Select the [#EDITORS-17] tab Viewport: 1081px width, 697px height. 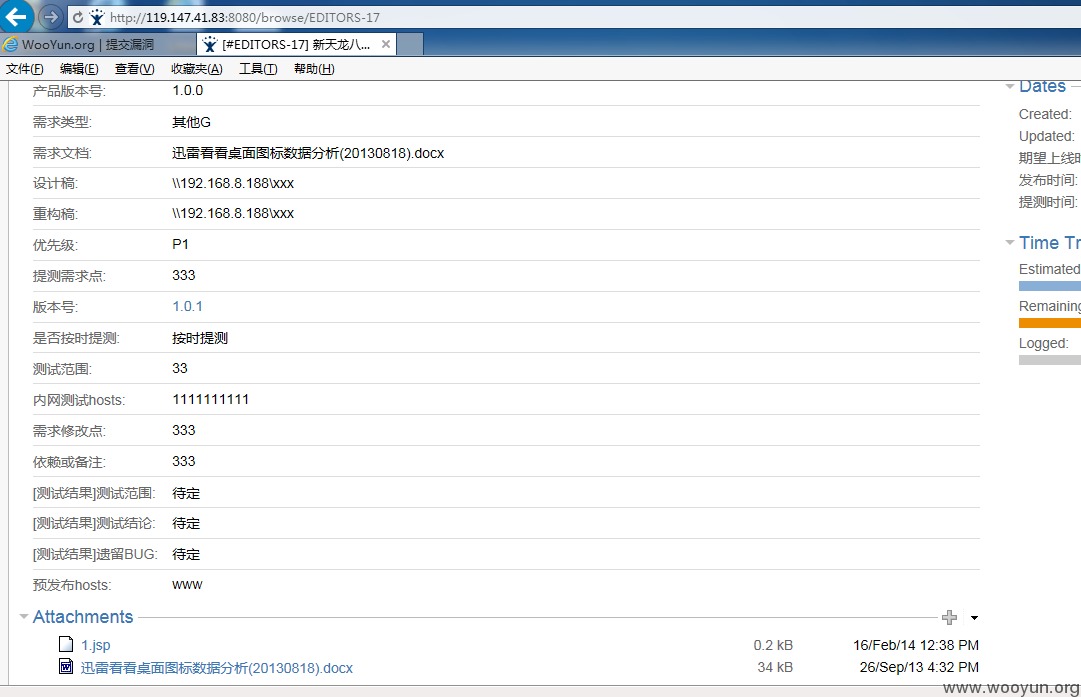tap(296, 45)
